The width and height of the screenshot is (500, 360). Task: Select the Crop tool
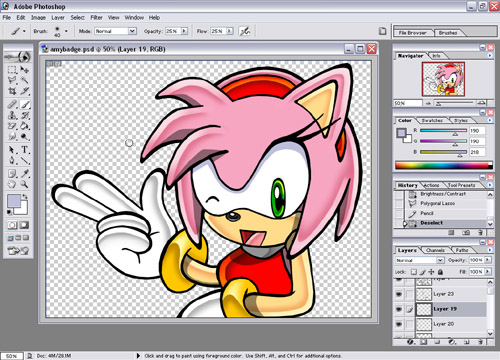click(x=12, y=91)
